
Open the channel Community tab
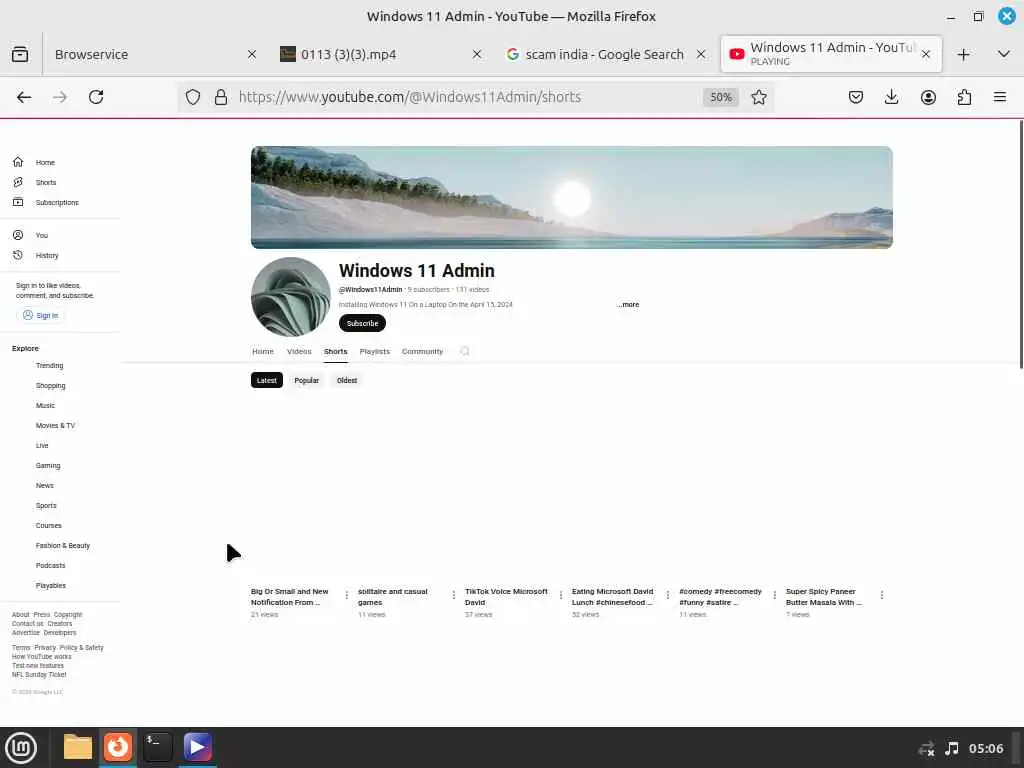point(422,351)
